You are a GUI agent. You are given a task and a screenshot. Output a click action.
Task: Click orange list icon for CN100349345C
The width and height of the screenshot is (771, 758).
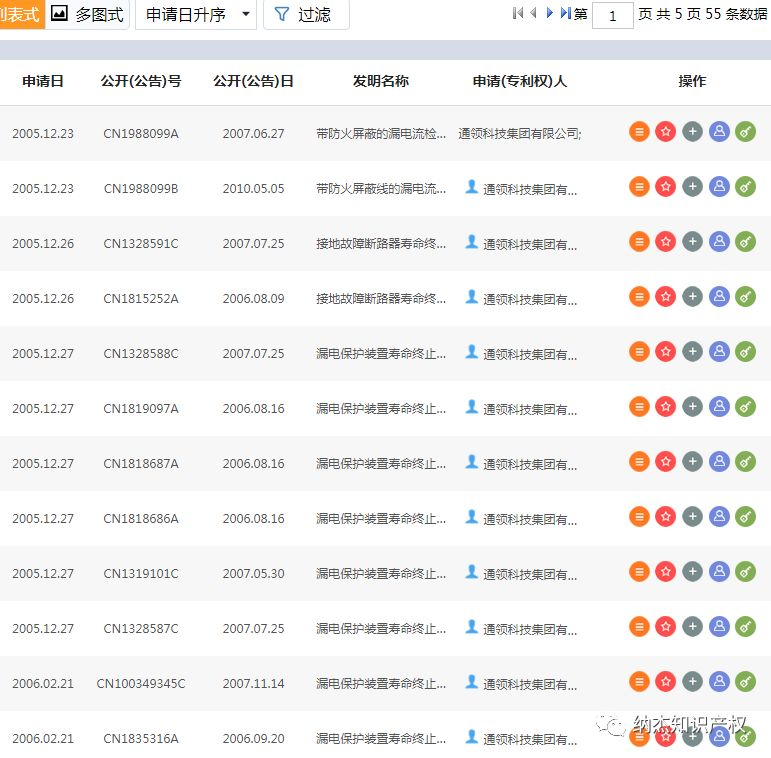tap(639, 682)
